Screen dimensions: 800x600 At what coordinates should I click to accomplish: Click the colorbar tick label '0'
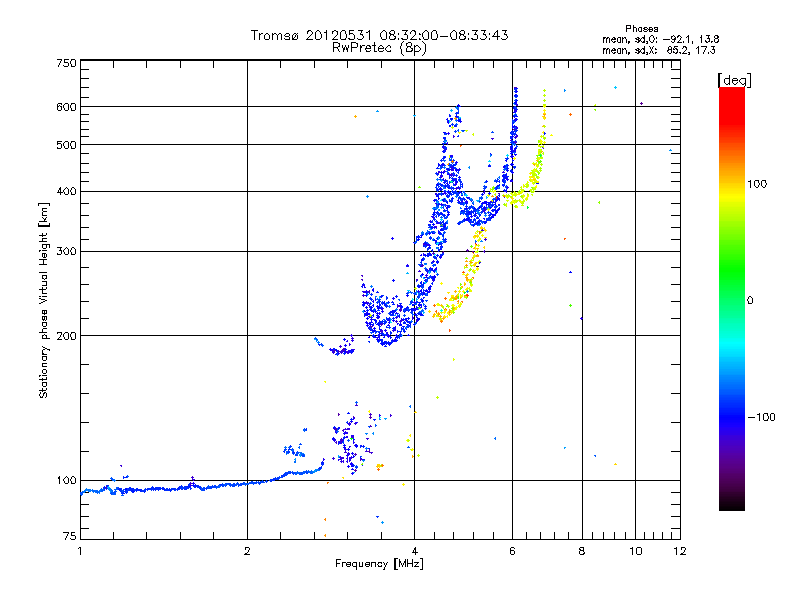coord(750,301)
